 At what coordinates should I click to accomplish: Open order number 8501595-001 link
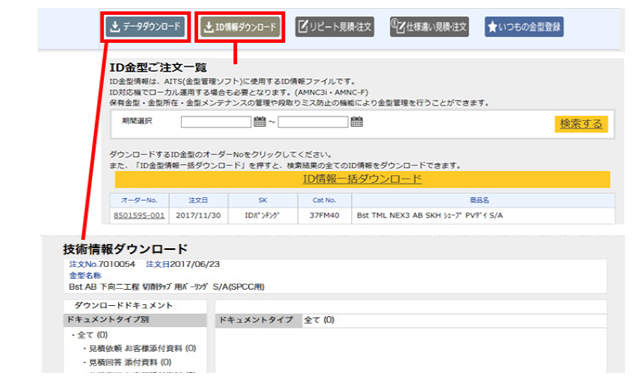tap(139, 216)
